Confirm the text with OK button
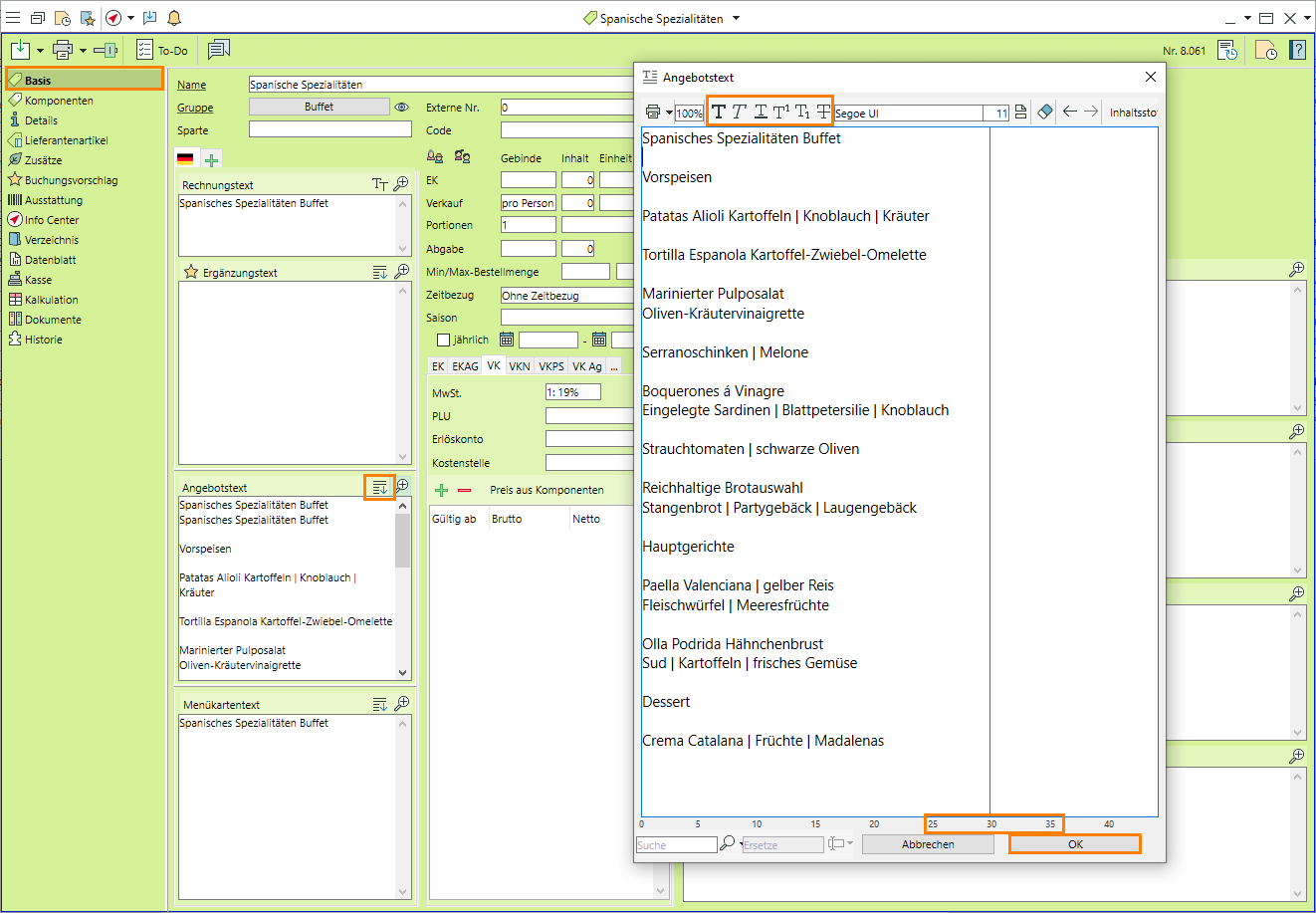This screenshot has width=1316, height=913. [1074, 844]
